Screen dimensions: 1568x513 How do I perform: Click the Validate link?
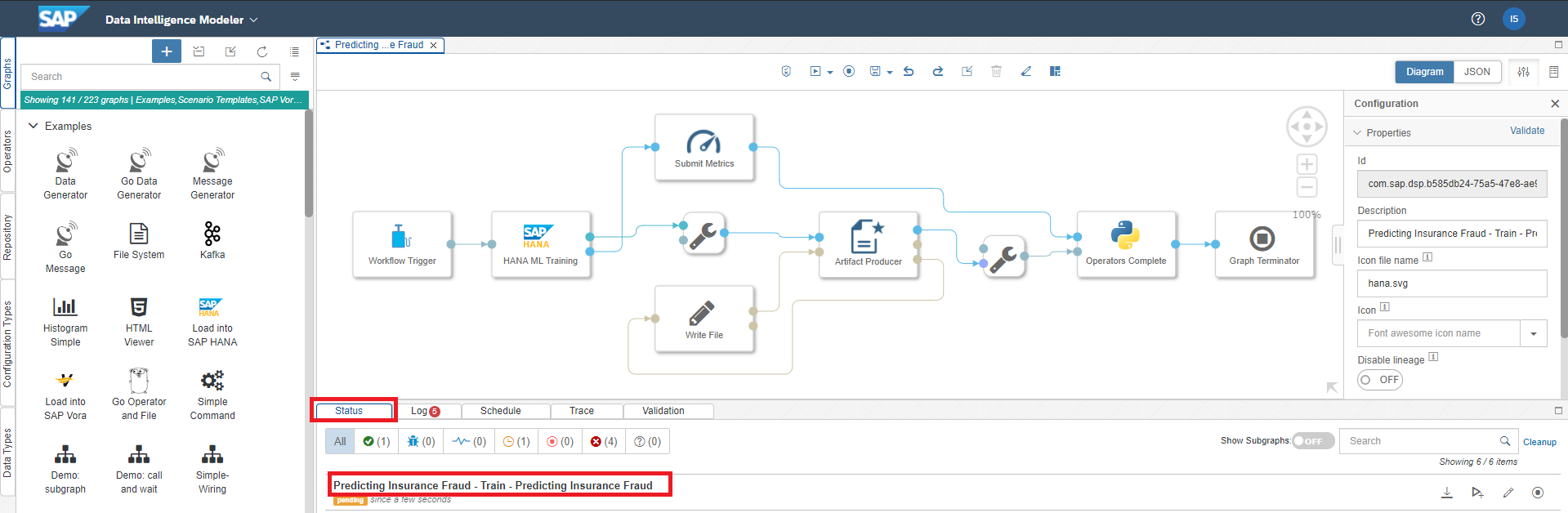click(1526, 131)
